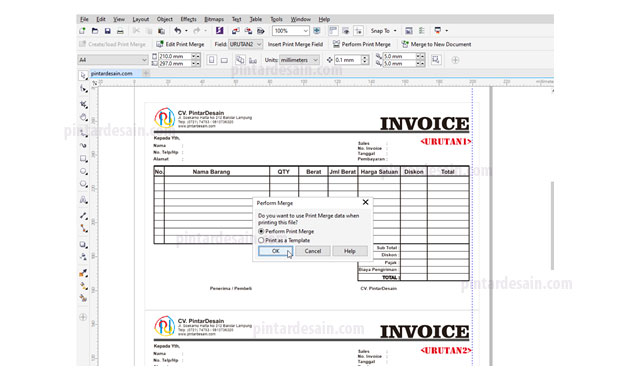Expand the Snap To dropdown
The image size is (630, 380).
[395, 31]
